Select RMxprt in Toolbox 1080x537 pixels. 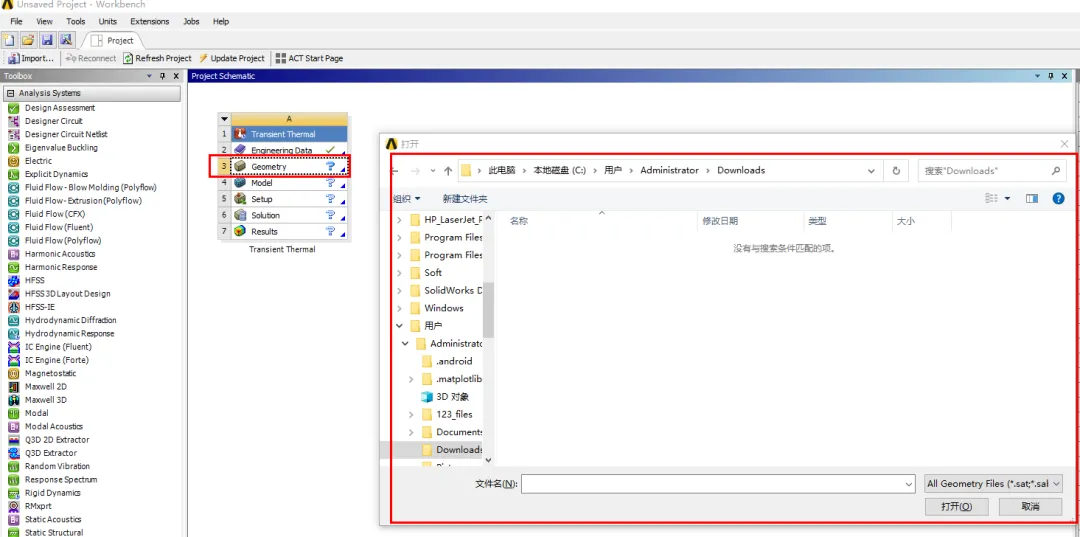coord(39,506)
